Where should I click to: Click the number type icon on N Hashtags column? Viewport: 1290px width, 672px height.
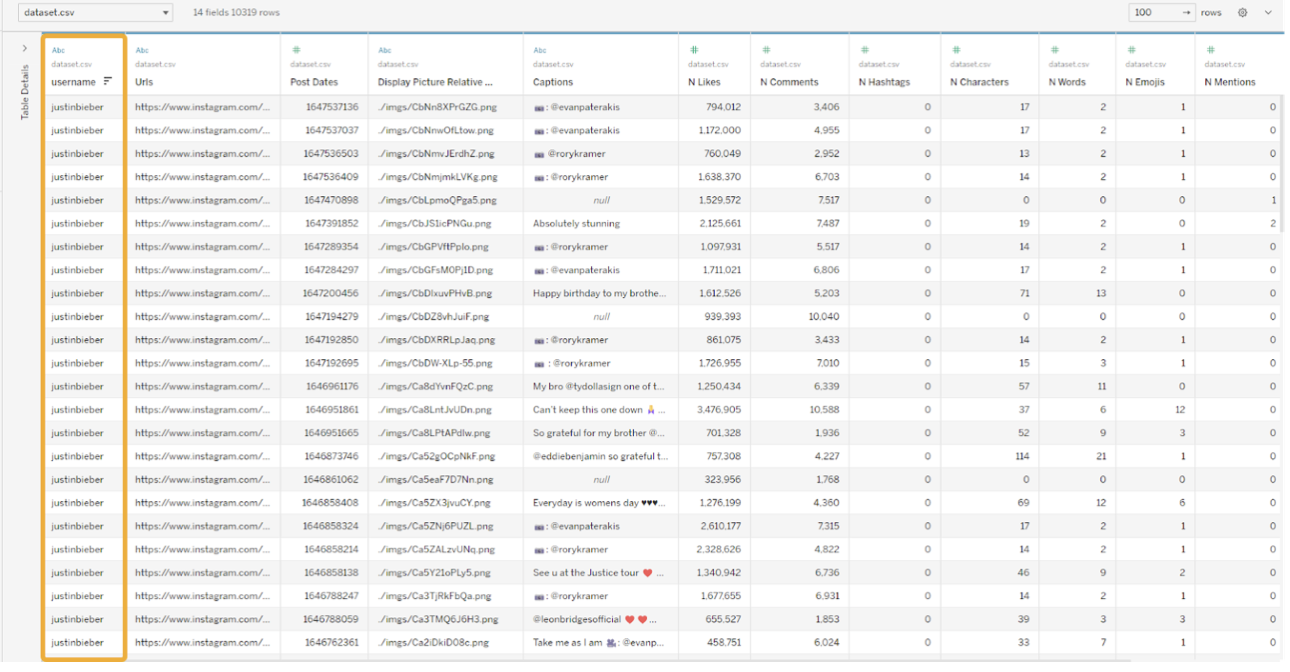click(x=864, y=50)
